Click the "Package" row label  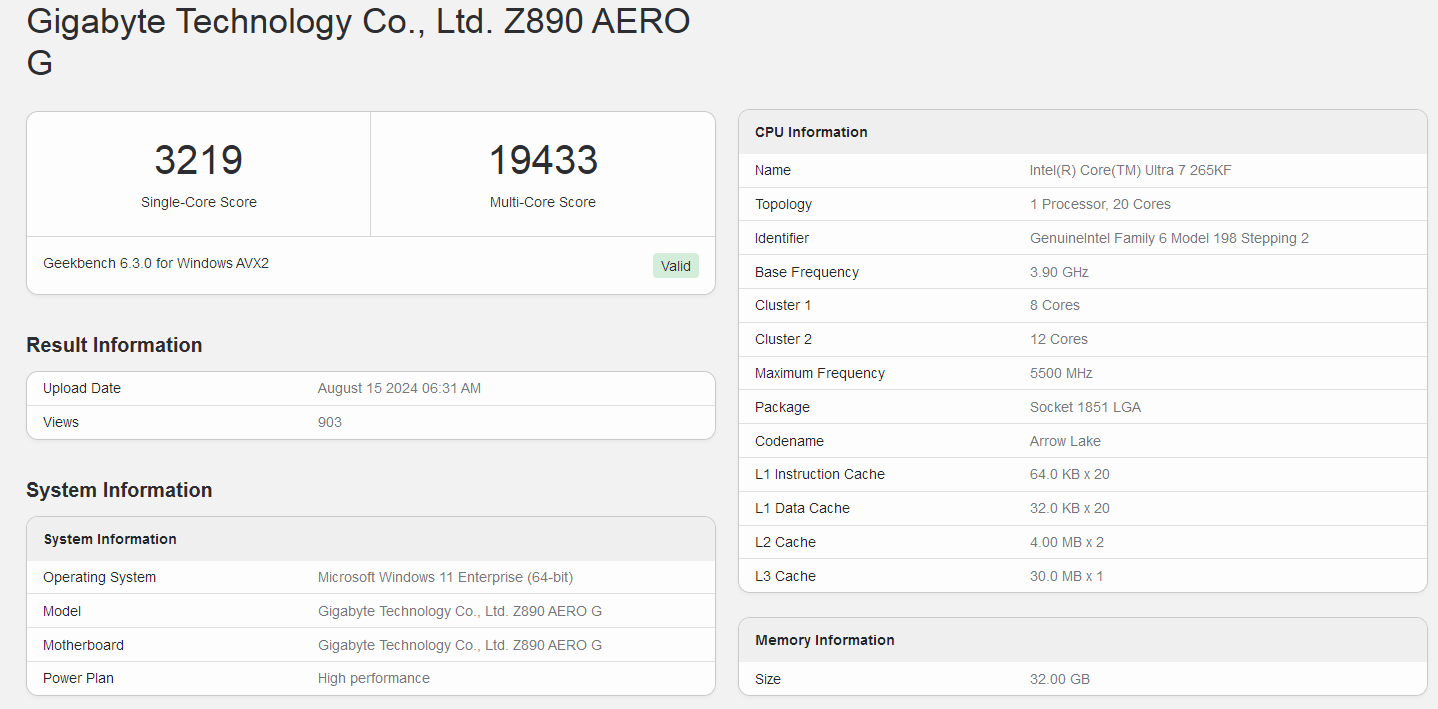pos(783,407)
